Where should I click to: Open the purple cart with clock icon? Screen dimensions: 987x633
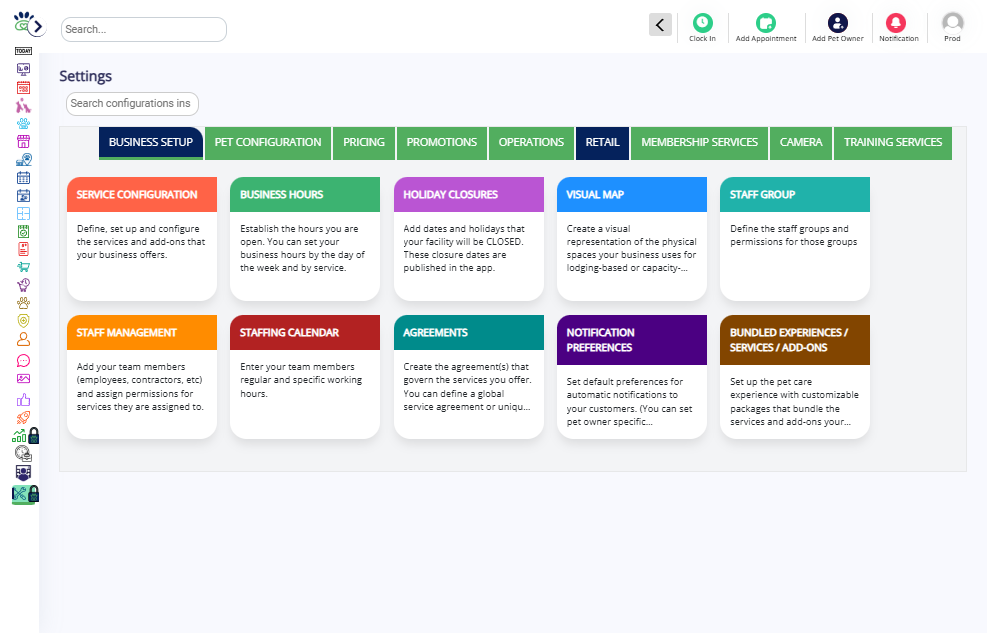click(x=23, y=285)
